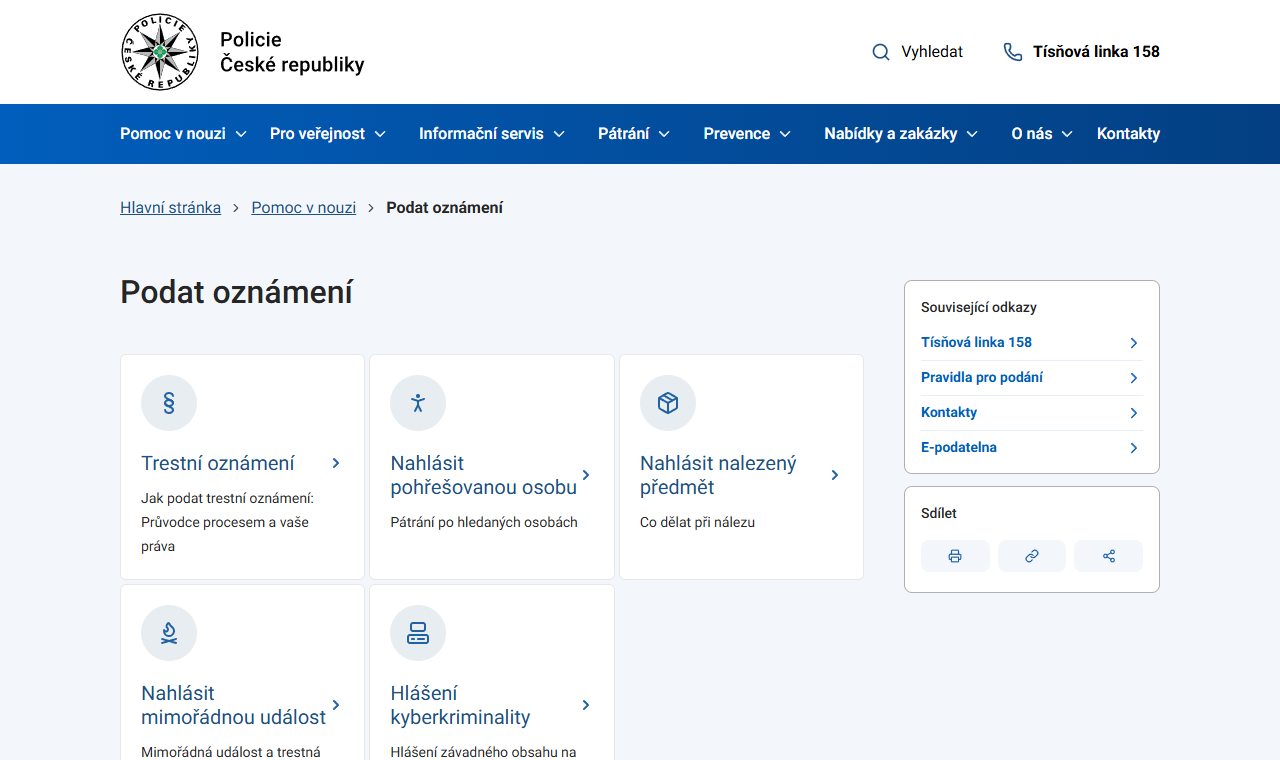Click the Tísňová linka 158 header link
The height and width of the screenshot is (760, 1280).
(x=1082, y=52)
